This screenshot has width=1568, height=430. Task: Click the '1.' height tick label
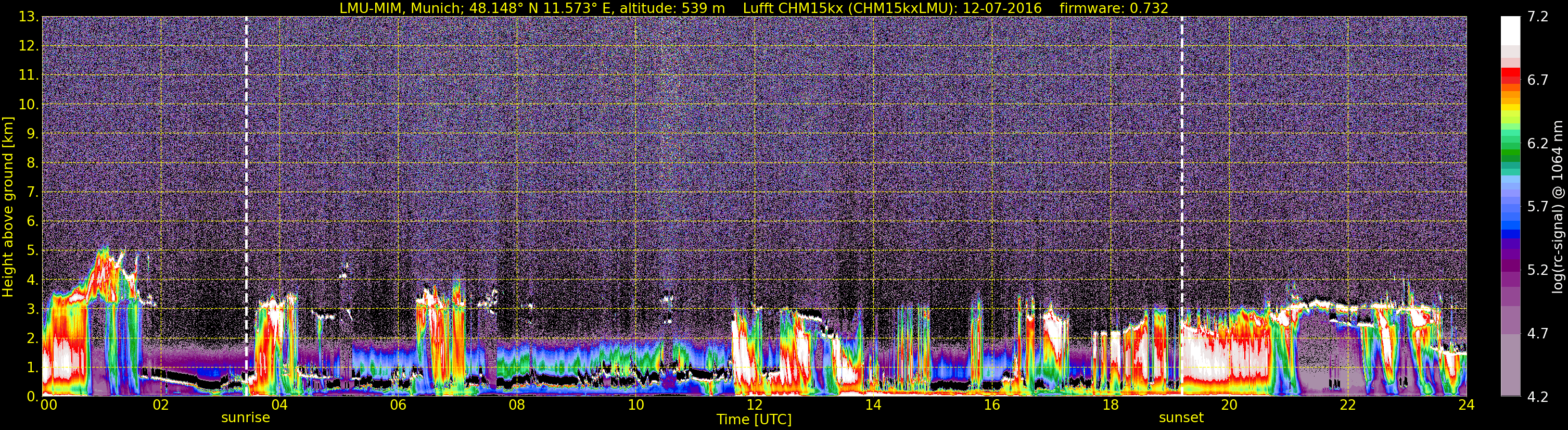(x=32, y=367)
